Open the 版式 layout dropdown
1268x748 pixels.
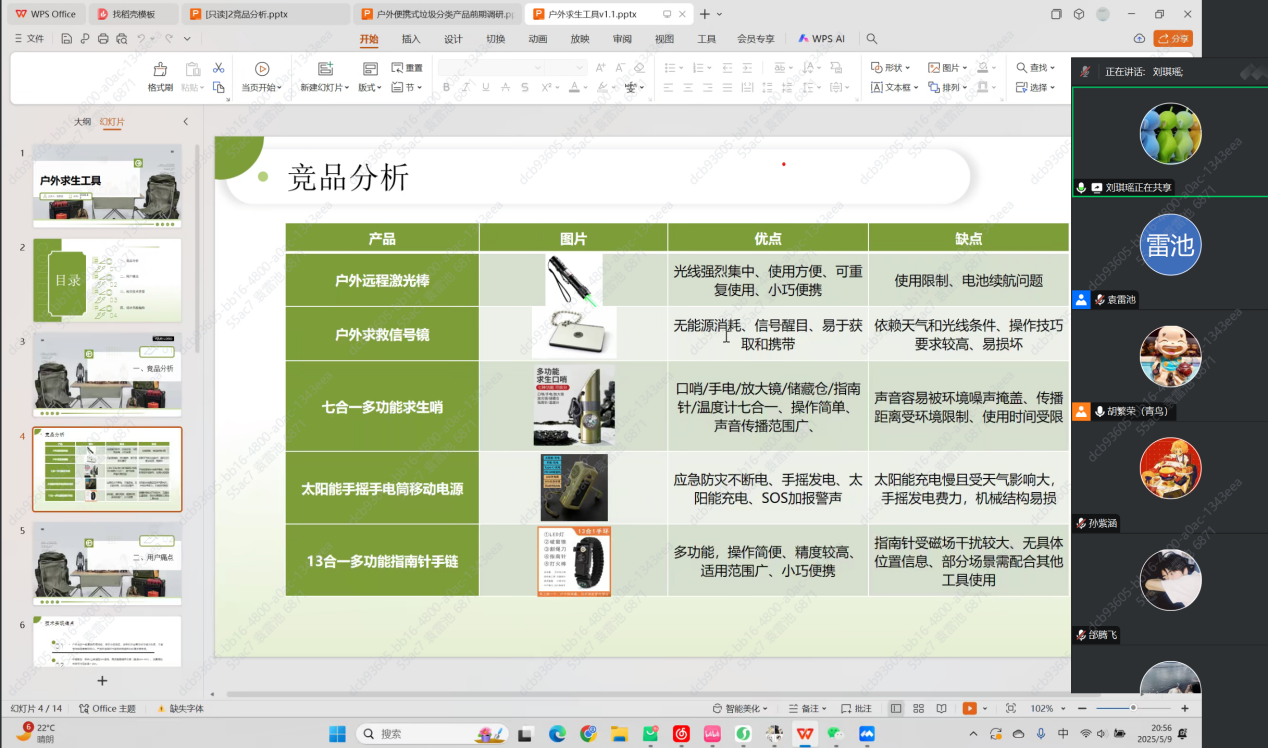370,88
